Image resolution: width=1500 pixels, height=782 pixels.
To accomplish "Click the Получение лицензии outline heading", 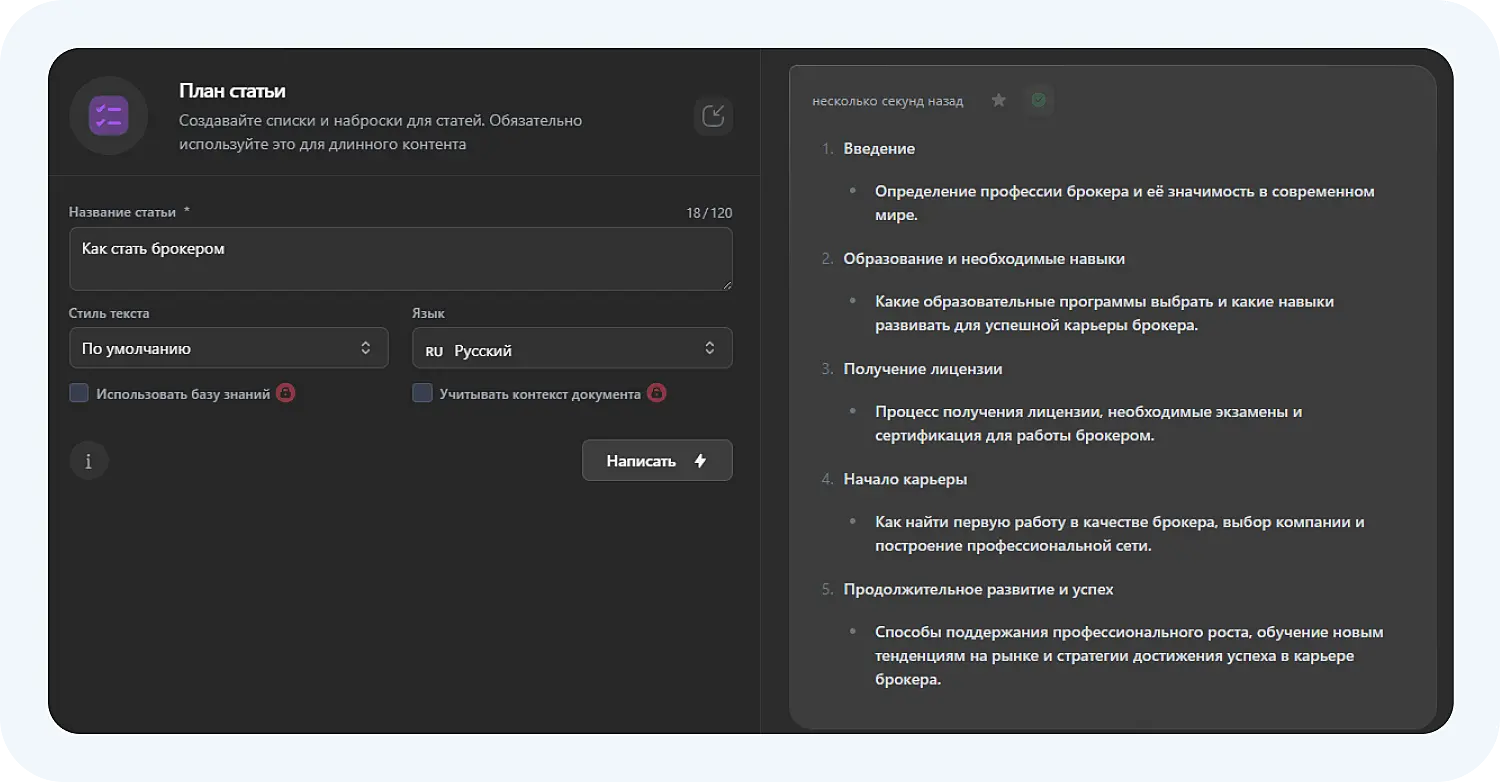I will (x=922, y=369).
